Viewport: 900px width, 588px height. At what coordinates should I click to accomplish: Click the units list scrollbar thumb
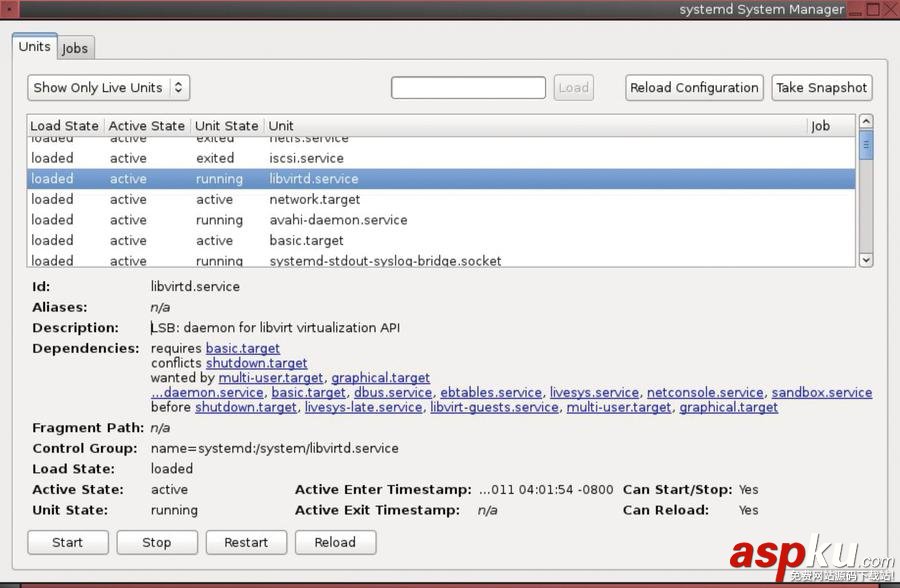pyautogui.click(x=866, y=145)
